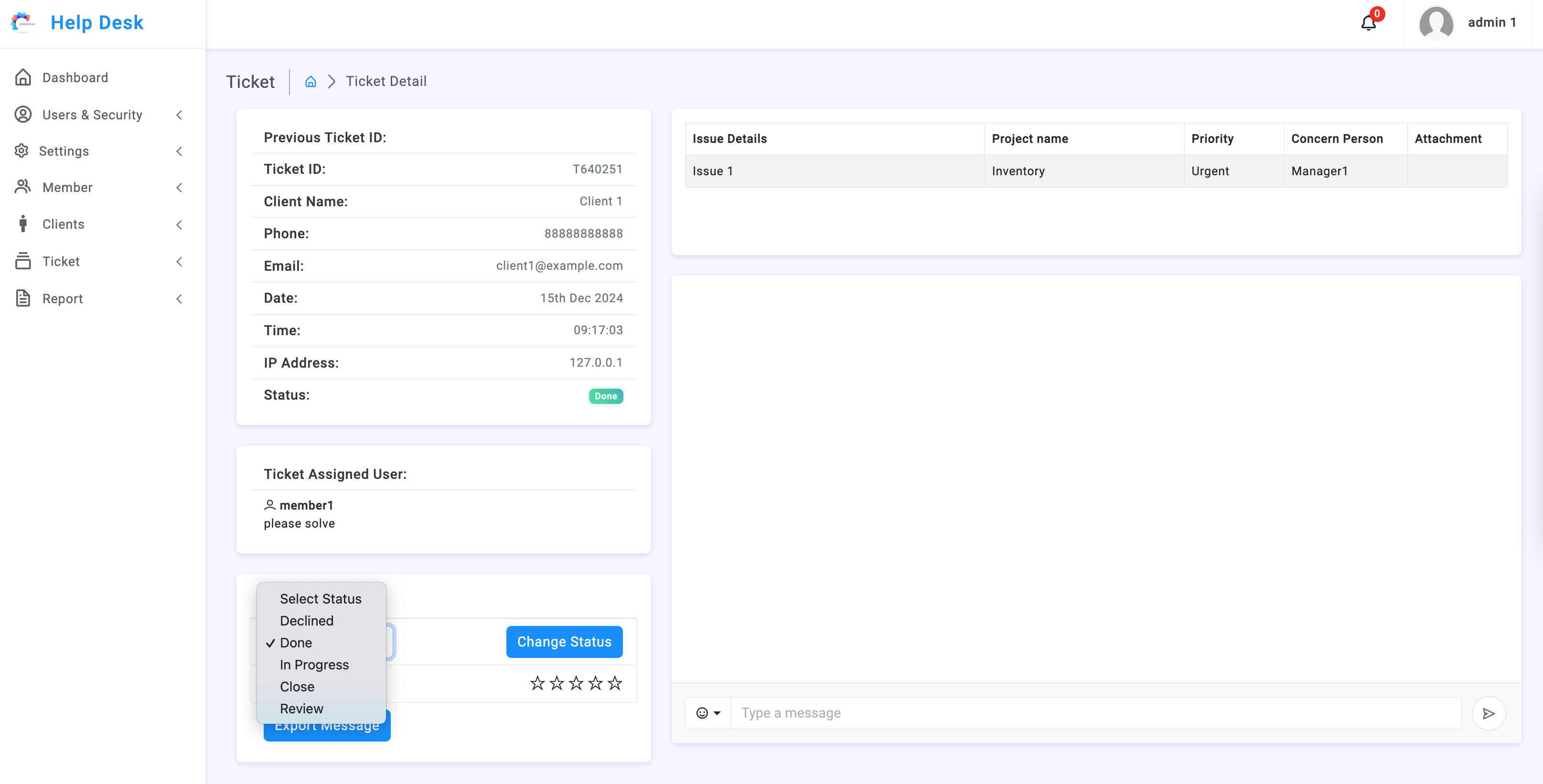The image size is (1543, 784).
Task: Click the Change Status button
Action: point(564,642)
